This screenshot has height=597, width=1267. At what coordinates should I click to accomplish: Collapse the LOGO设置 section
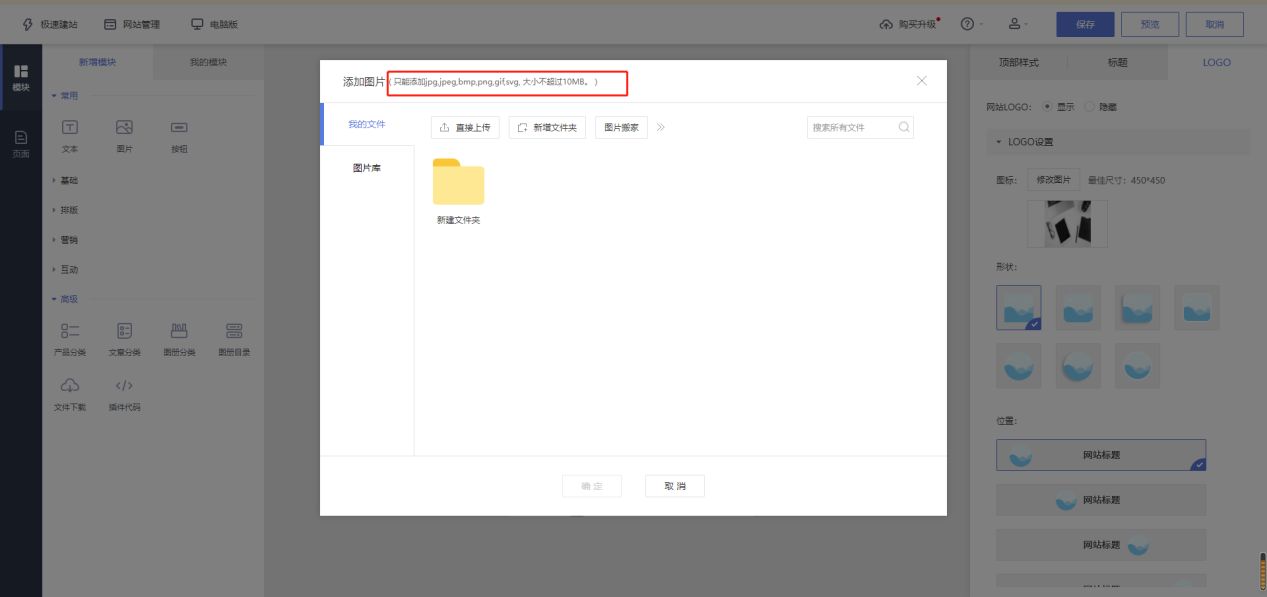coord(1118,142)
